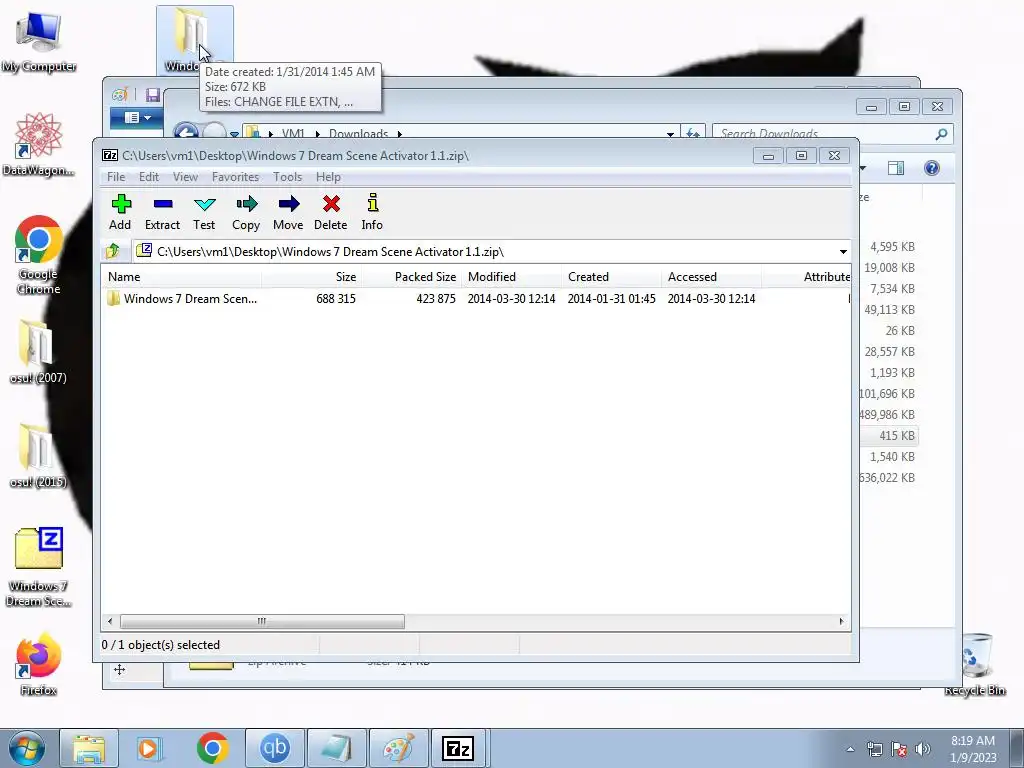Click the 2014-03-30 12:14 Modified date cell
This screenshot has height=768, width=1024.
[x=511, y=298]
